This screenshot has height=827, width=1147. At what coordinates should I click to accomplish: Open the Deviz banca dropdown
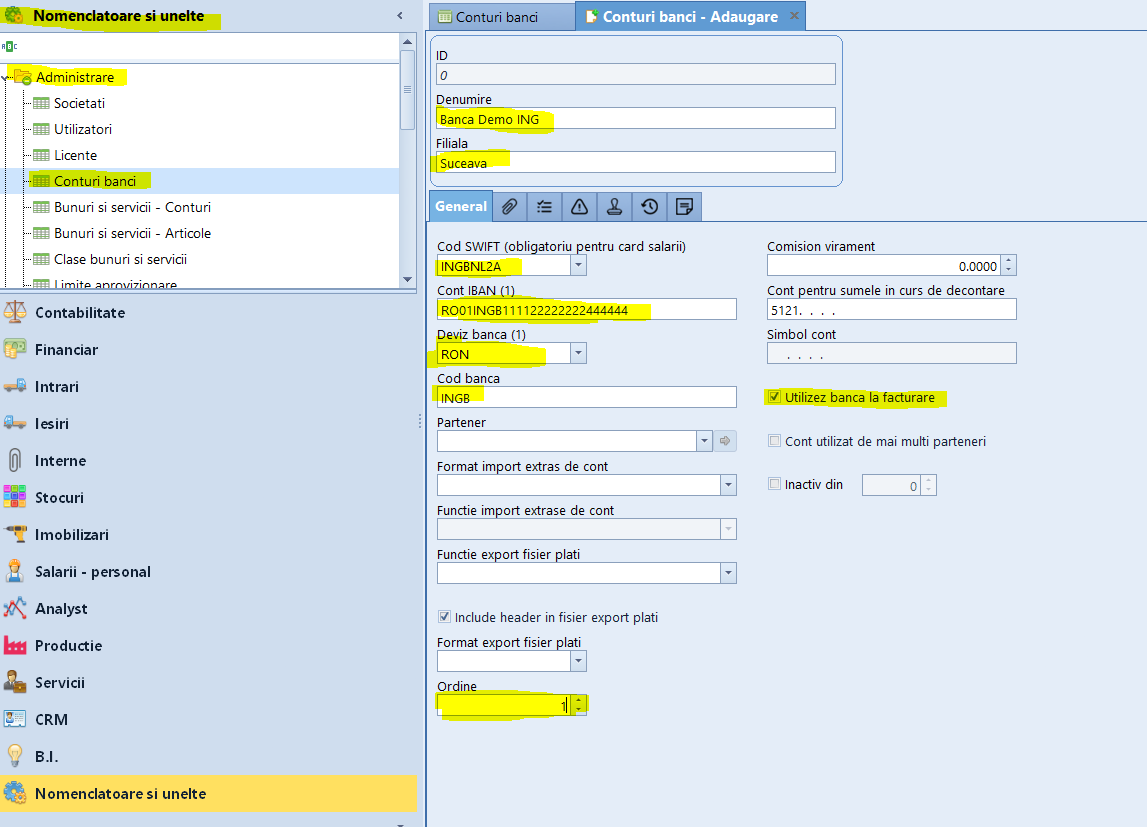[x=579, y=353]
